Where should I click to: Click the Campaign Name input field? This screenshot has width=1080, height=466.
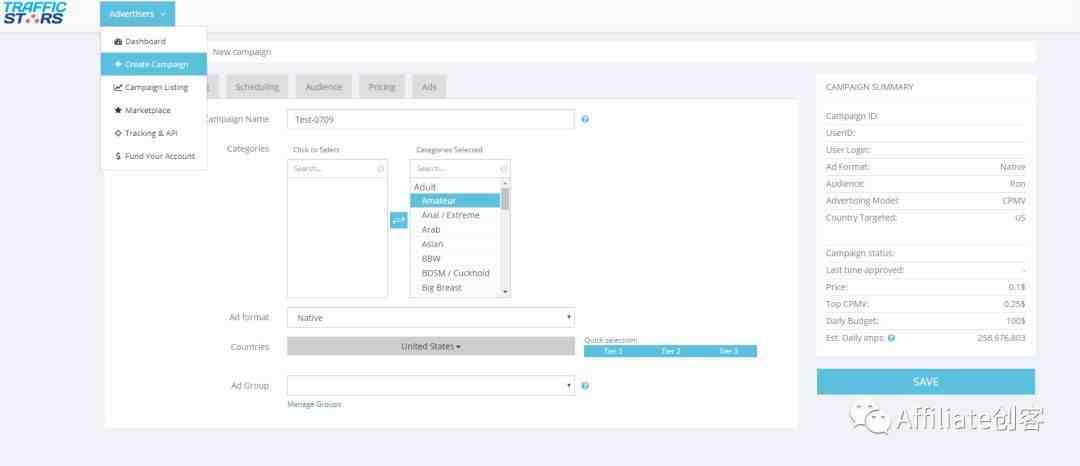tap(430, 119)
